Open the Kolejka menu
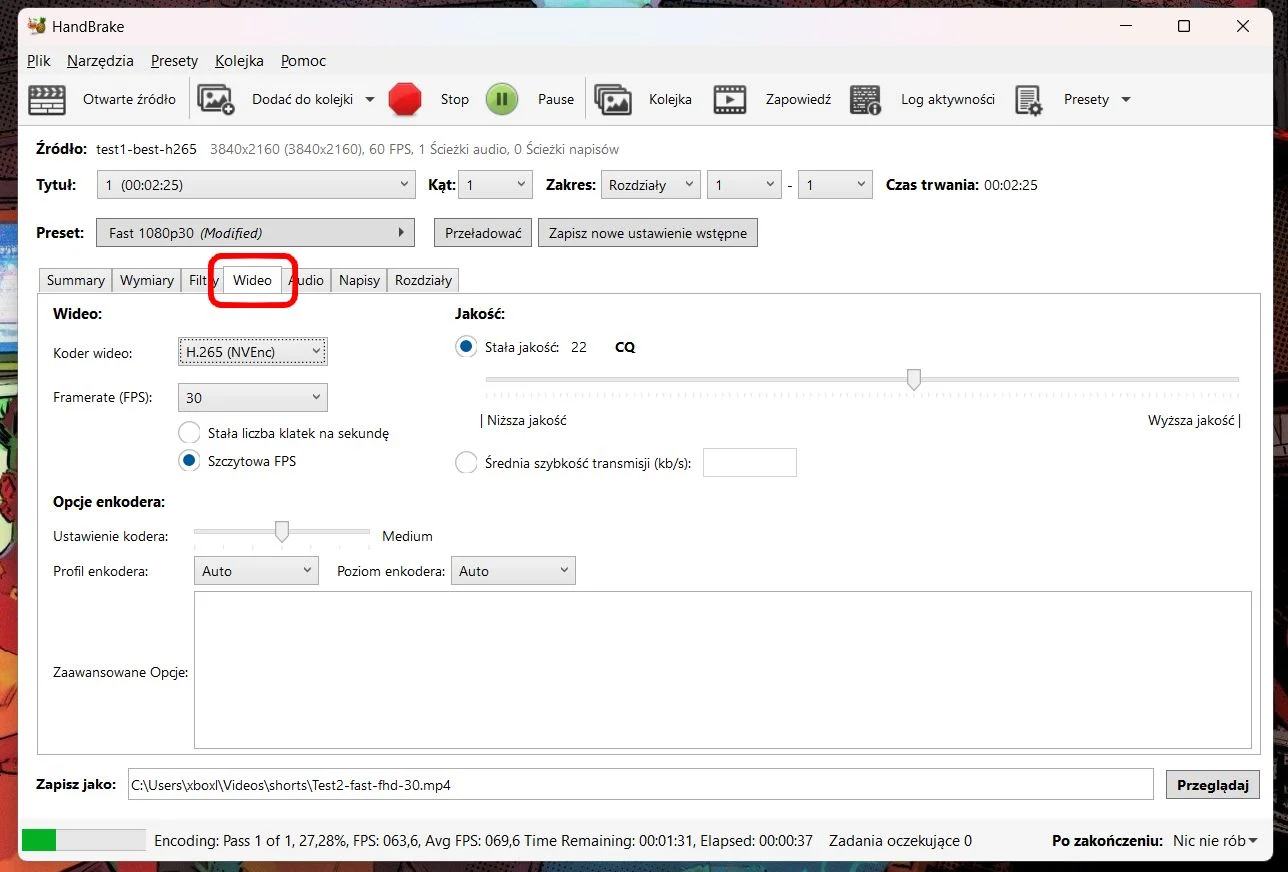Screen dimensions: 1288x872 coord(239,61)
